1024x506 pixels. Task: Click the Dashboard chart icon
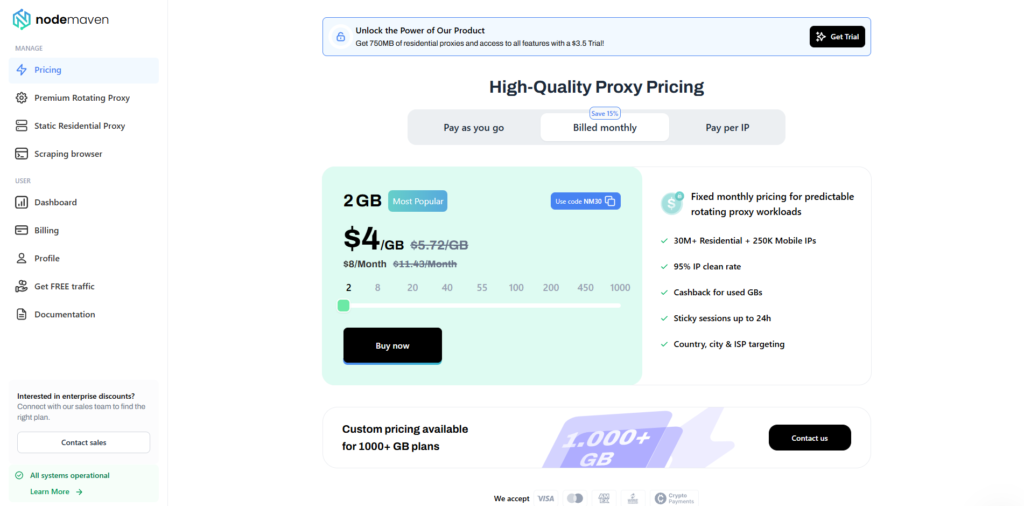pos(22,202)
